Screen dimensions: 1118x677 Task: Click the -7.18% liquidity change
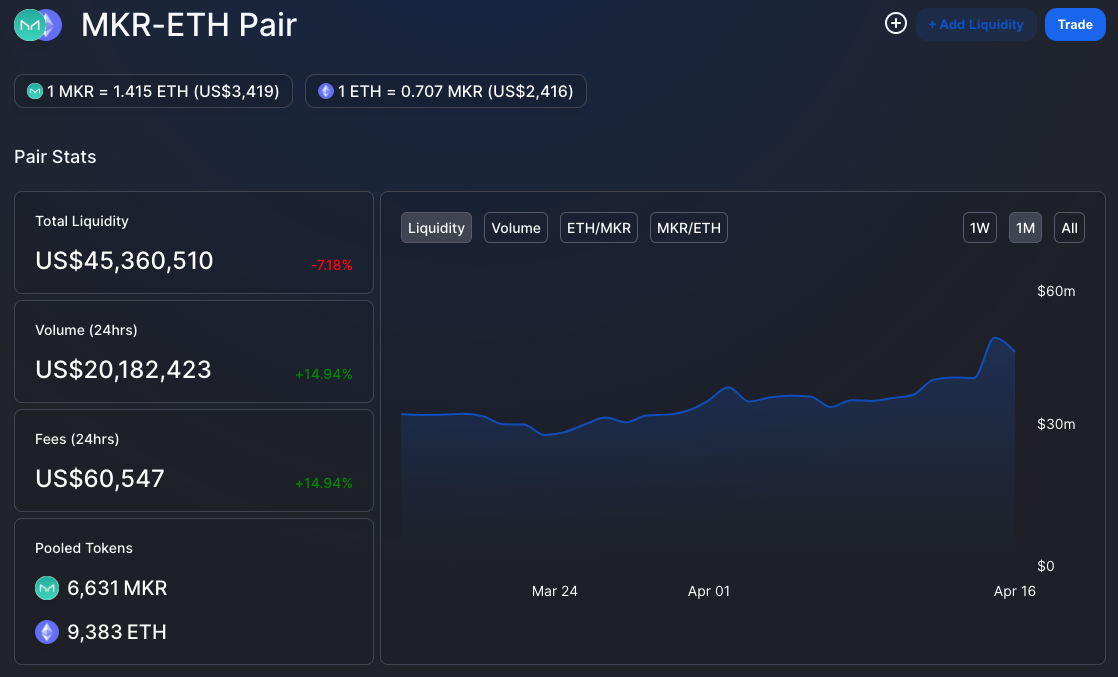coord(332,265)
